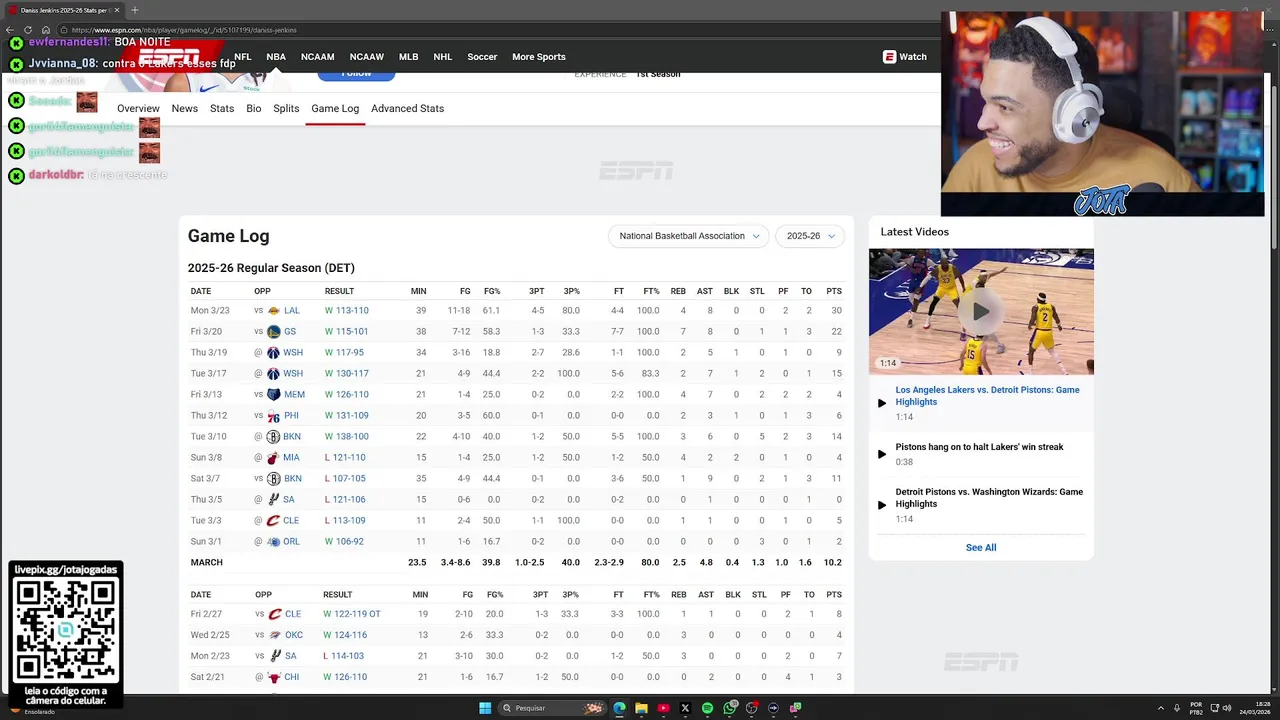The image size is (1280, 720).
Task: Open the NFL menu
Action: click(242, 57)
